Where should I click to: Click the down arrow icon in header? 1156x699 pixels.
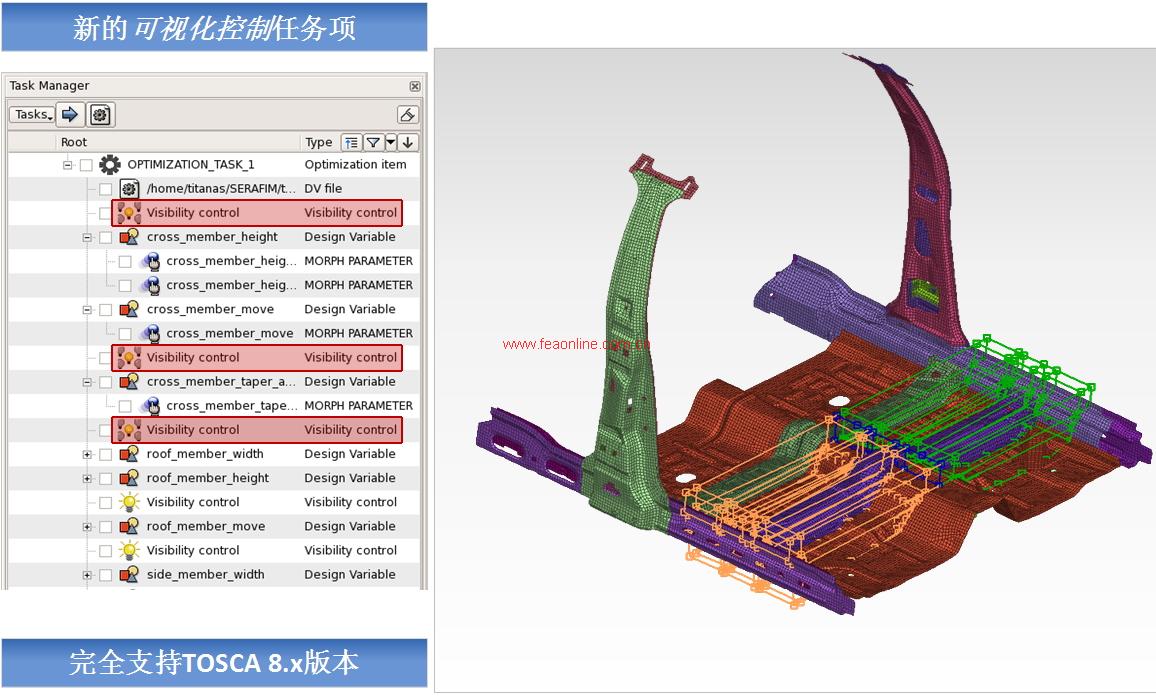point(408,143)
